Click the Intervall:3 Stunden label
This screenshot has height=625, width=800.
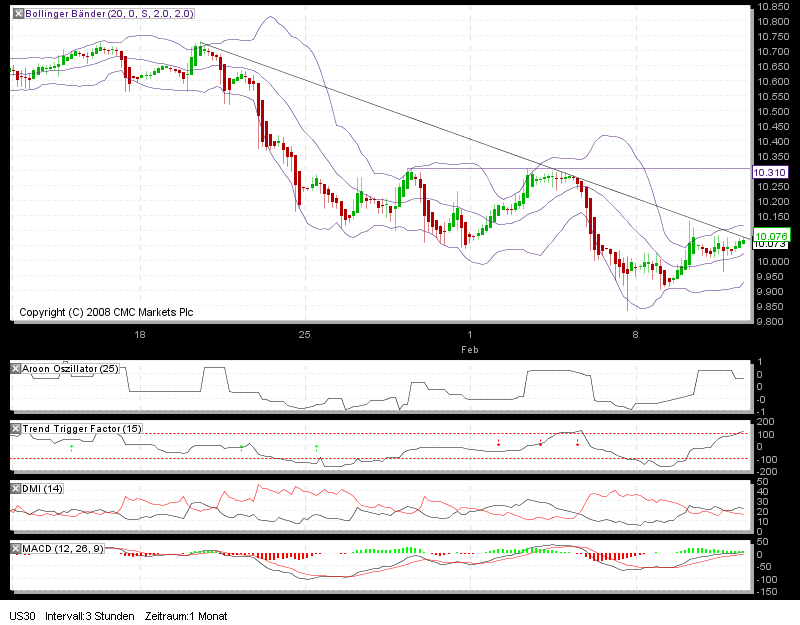pyautogui.click(x=90, y=616)
